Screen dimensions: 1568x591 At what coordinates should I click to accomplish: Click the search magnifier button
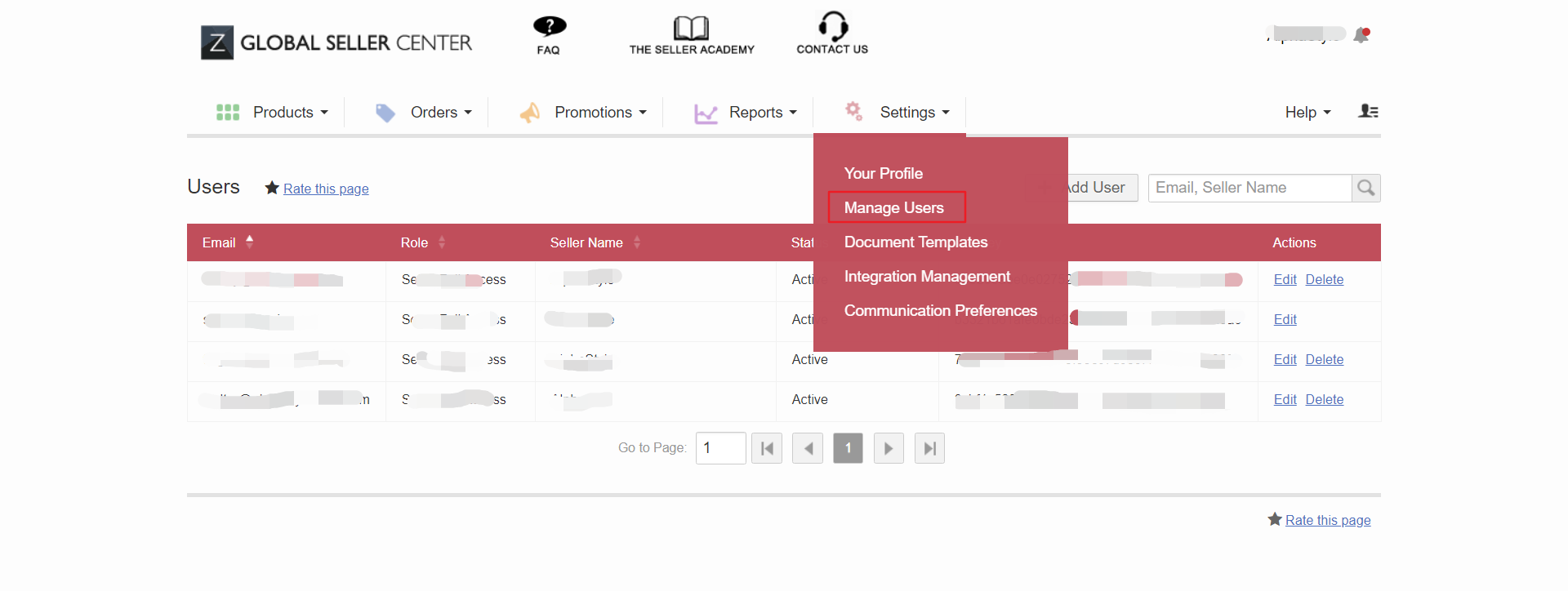coord(1365,188)
